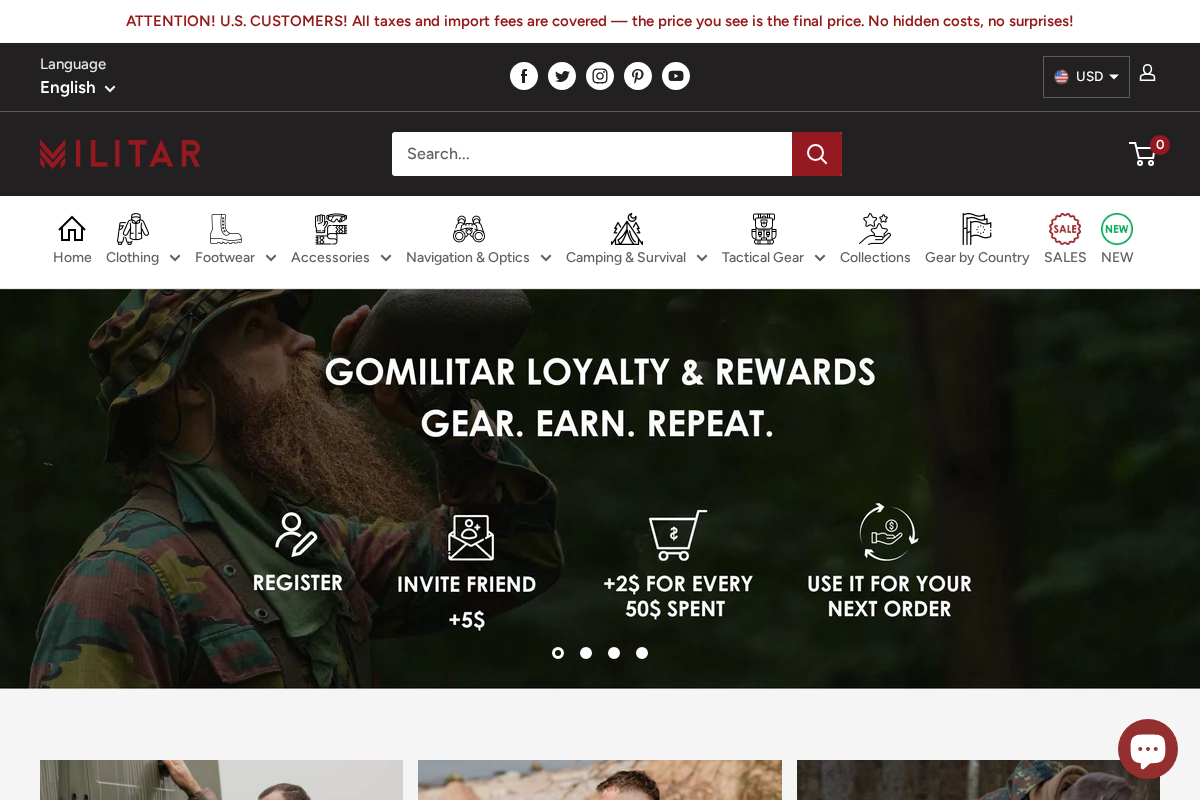The height and width of the screenshot is (800, 1200).
Task: Open the Pinterest social icon
Action: [638, 76]
